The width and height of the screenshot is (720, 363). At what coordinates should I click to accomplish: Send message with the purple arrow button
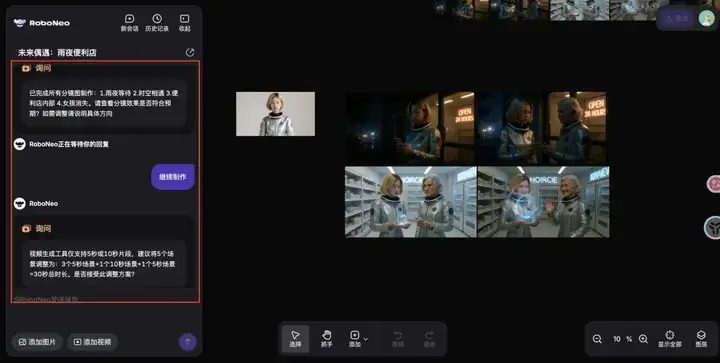(187, 342)
